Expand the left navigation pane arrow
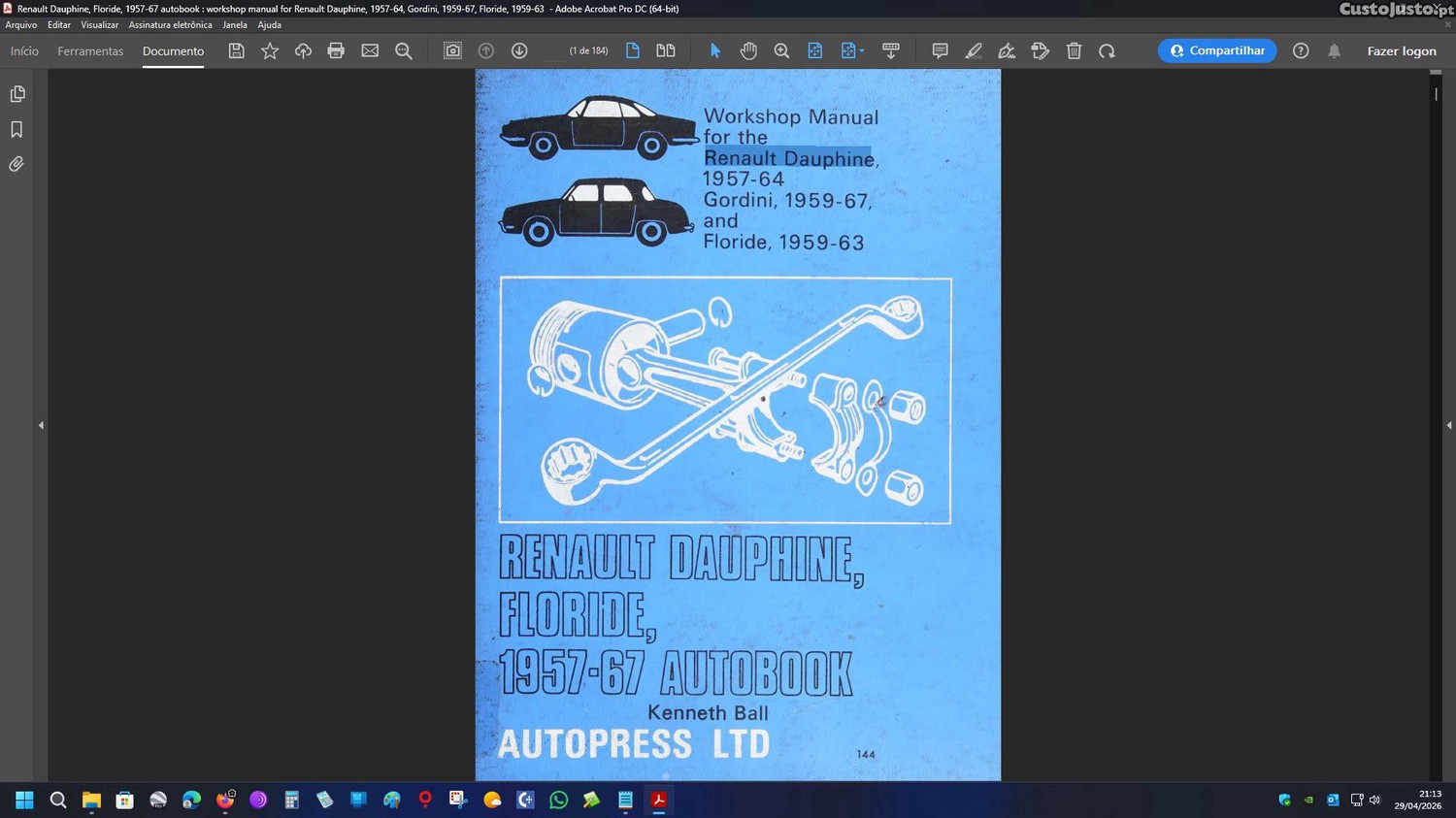The width and height of the screenshot is (1456, 818). coord(41,425)
